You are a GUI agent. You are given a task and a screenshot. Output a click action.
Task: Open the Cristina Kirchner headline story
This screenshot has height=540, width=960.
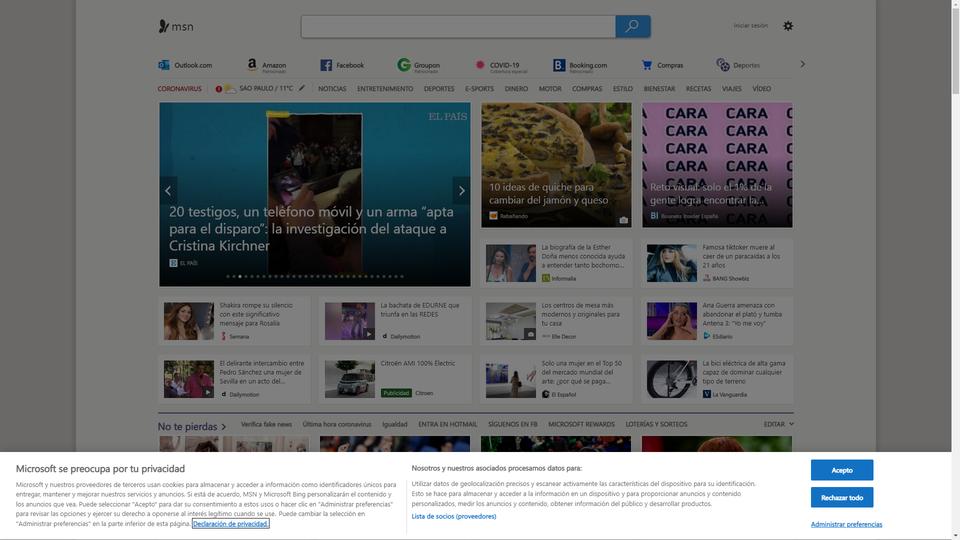(312, 228)
